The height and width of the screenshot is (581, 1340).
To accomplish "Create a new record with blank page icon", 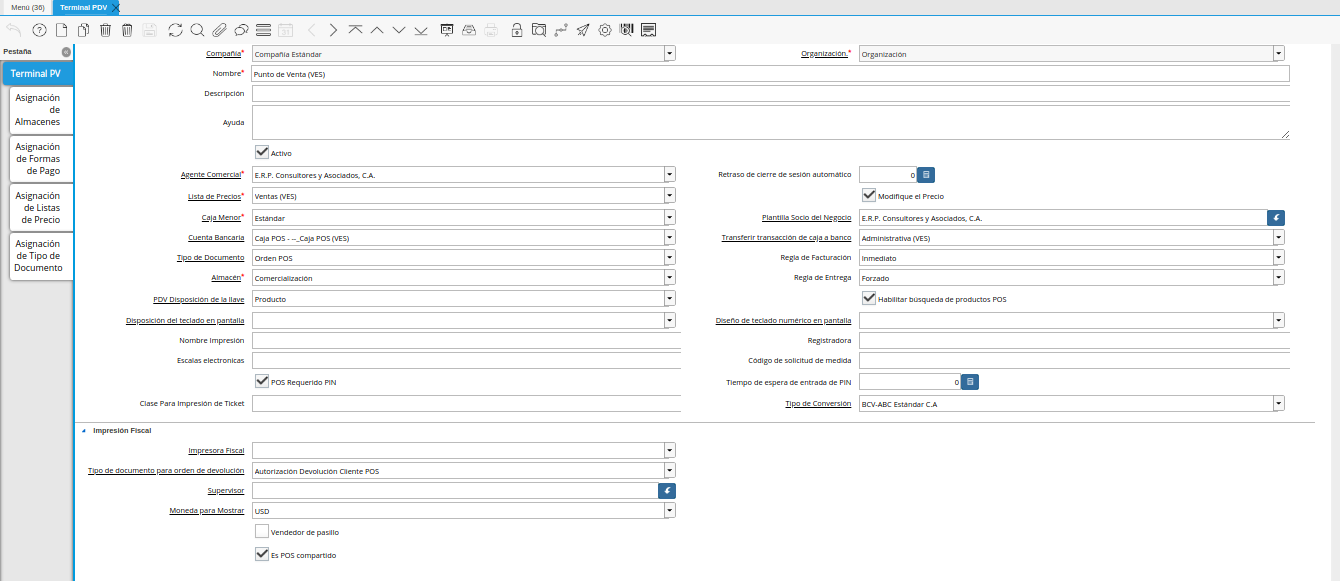I will coord(61,30).
